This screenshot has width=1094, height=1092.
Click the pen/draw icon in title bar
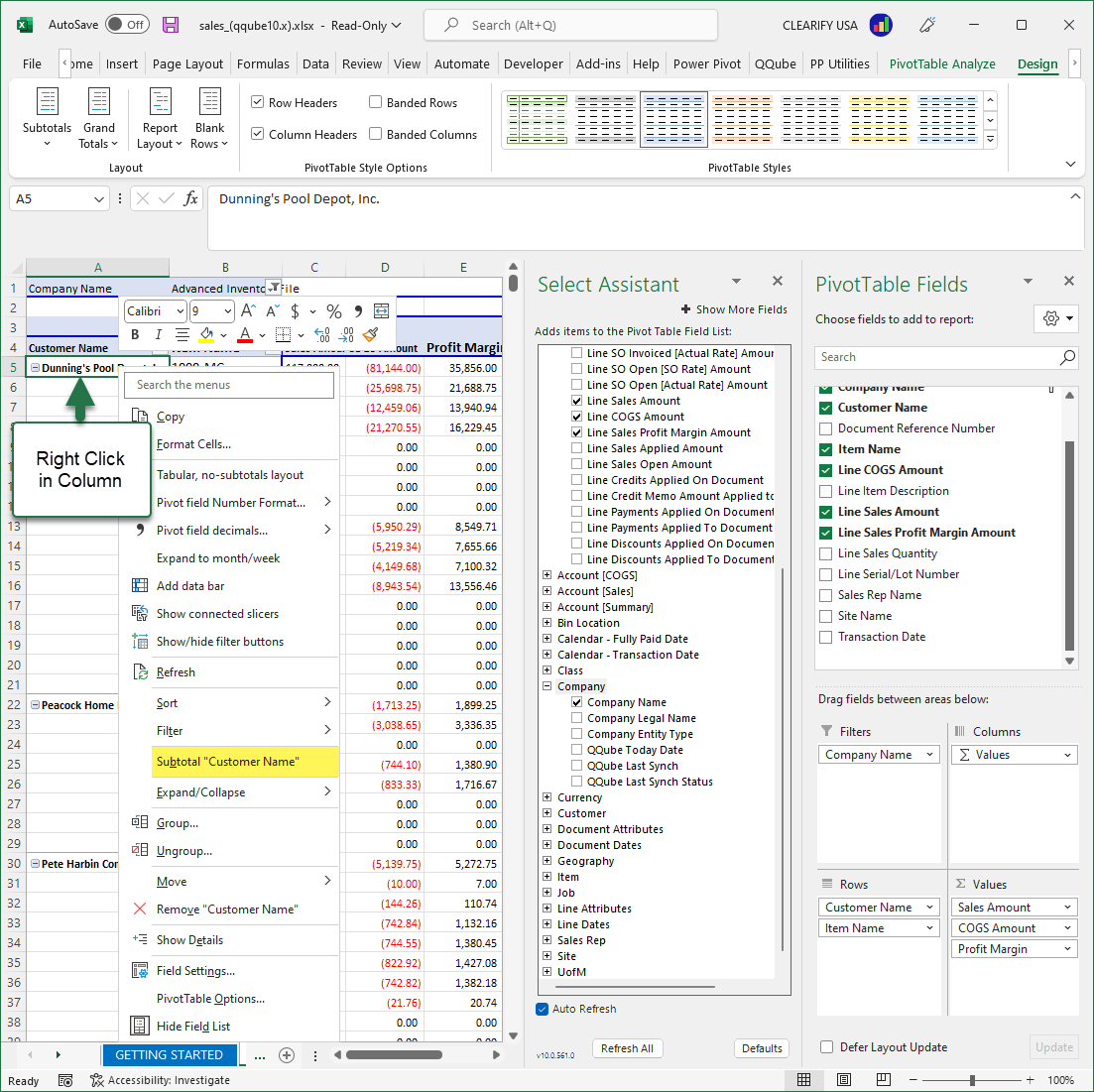(926, 25)
